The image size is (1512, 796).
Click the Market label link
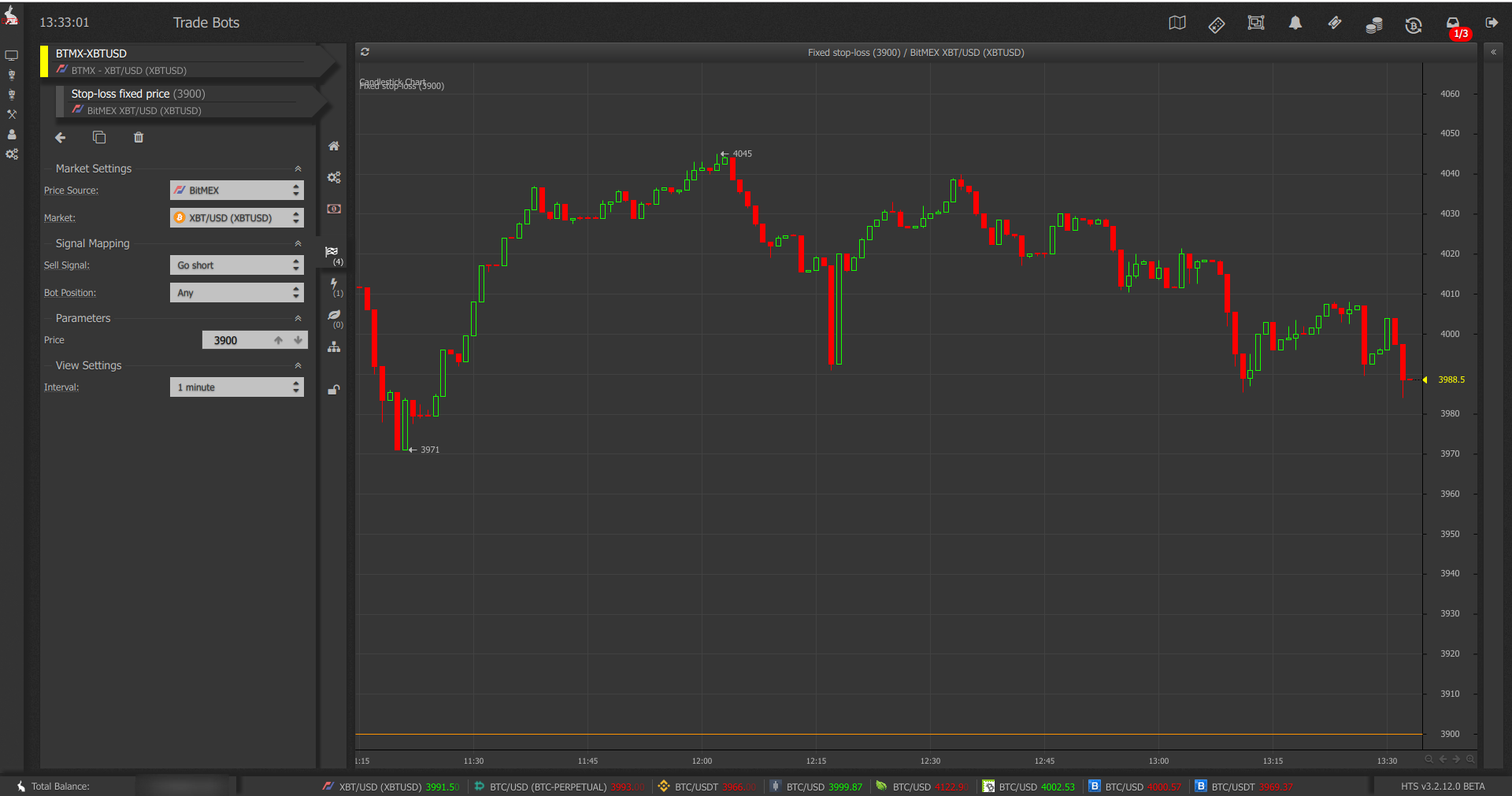point(60,218)
